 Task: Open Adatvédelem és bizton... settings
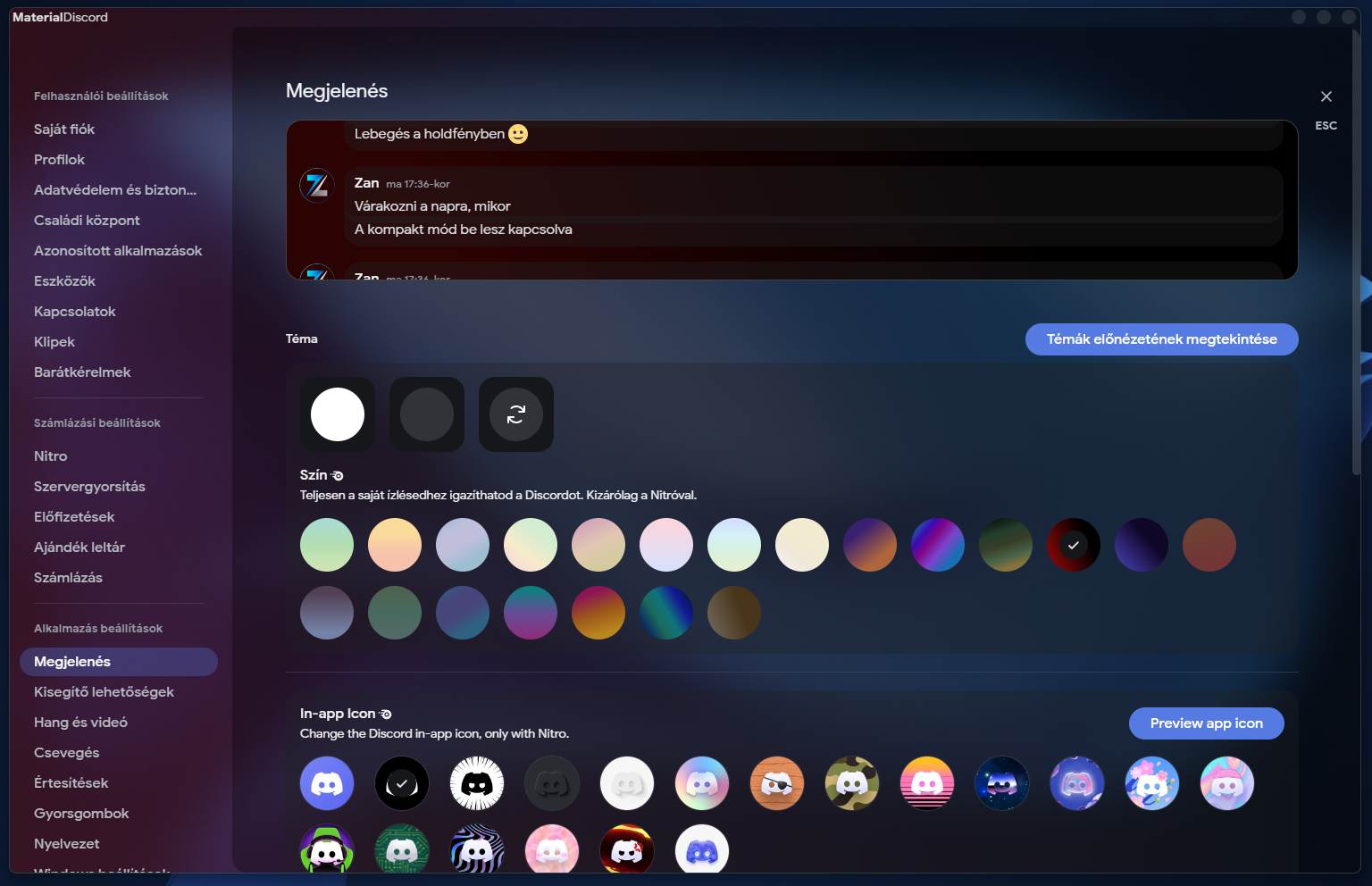coord(119,190)
